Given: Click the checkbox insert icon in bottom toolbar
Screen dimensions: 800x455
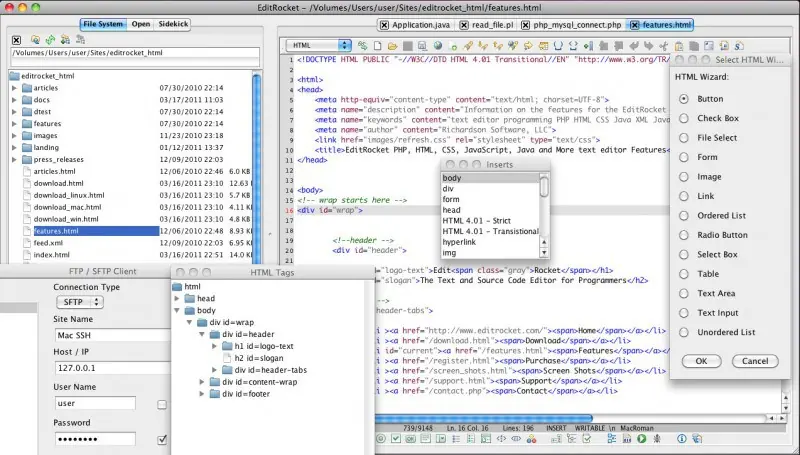Looking at the screenshot, I should pyautogui.click(x=395, y=439).
